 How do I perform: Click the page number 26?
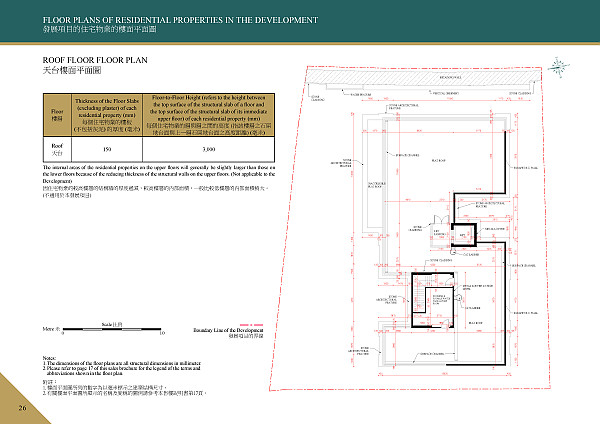pyautogui.click(x=21, y=409)
